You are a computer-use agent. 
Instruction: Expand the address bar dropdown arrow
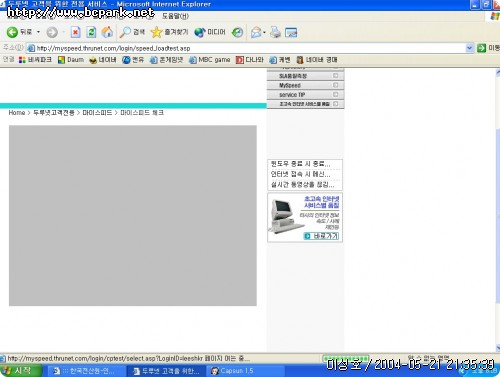[x=469, y=48]
